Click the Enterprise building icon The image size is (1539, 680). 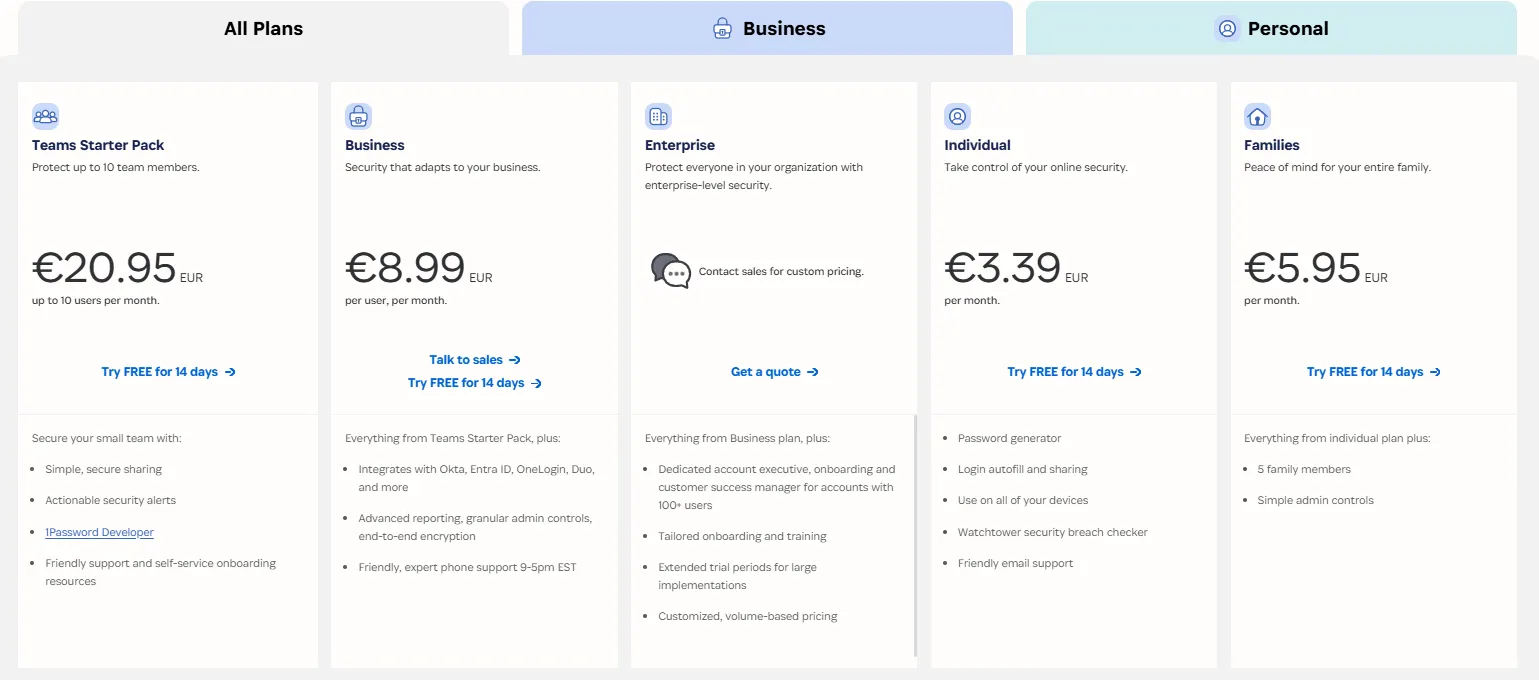pyautogui.click(x=658, y=116)
